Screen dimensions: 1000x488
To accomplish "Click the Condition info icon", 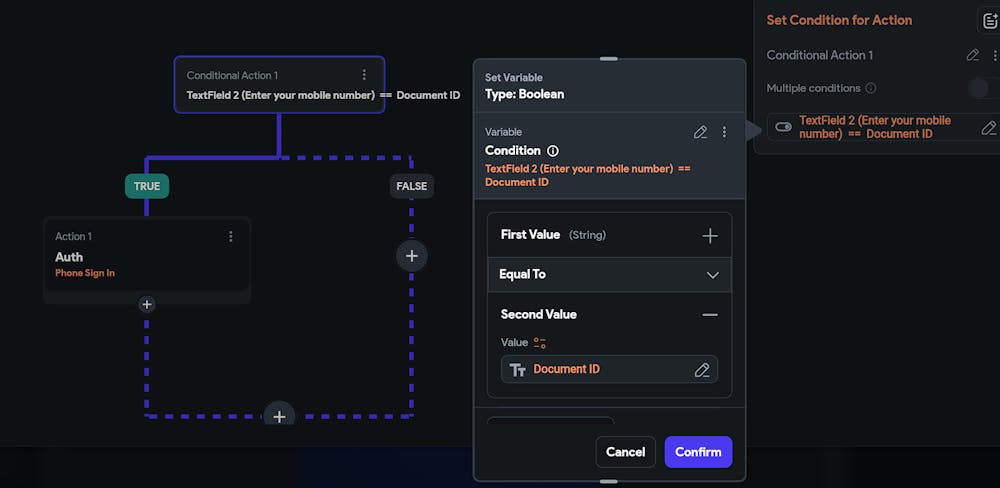I will tap(553, 151).
